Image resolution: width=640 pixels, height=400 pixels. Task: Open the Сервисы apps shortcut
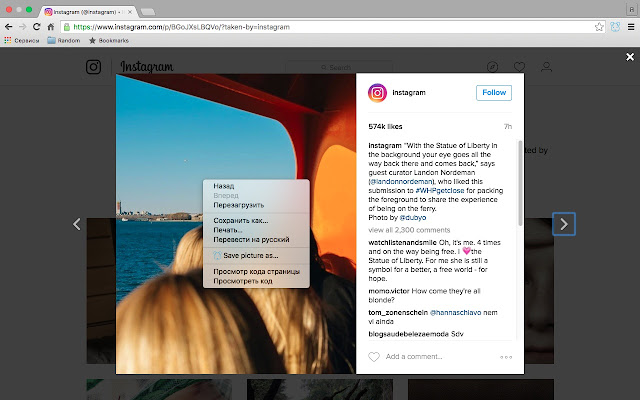pos(22,40)
